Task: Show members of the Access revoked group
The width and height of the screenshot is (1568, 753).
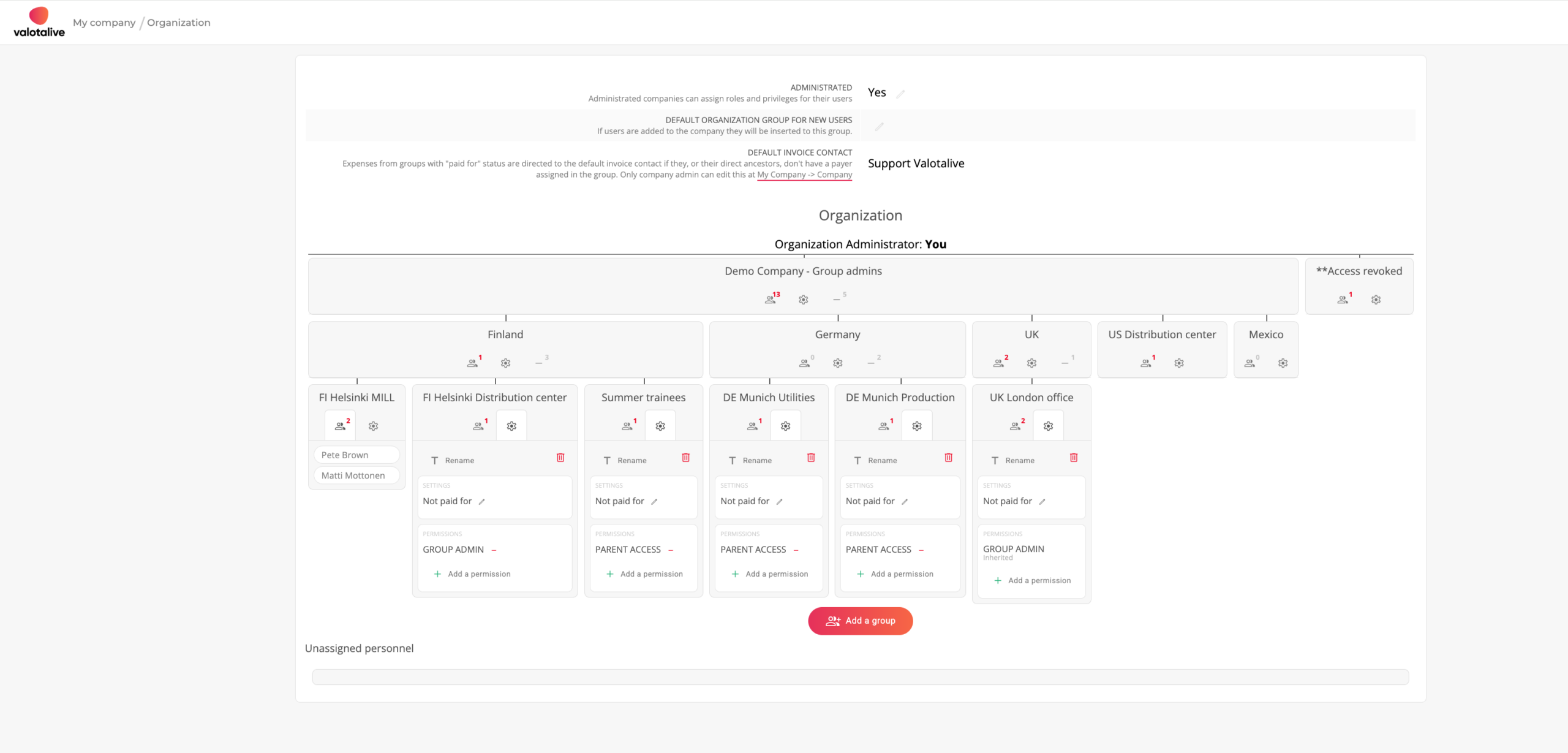Action: (x=1343, y=299)
